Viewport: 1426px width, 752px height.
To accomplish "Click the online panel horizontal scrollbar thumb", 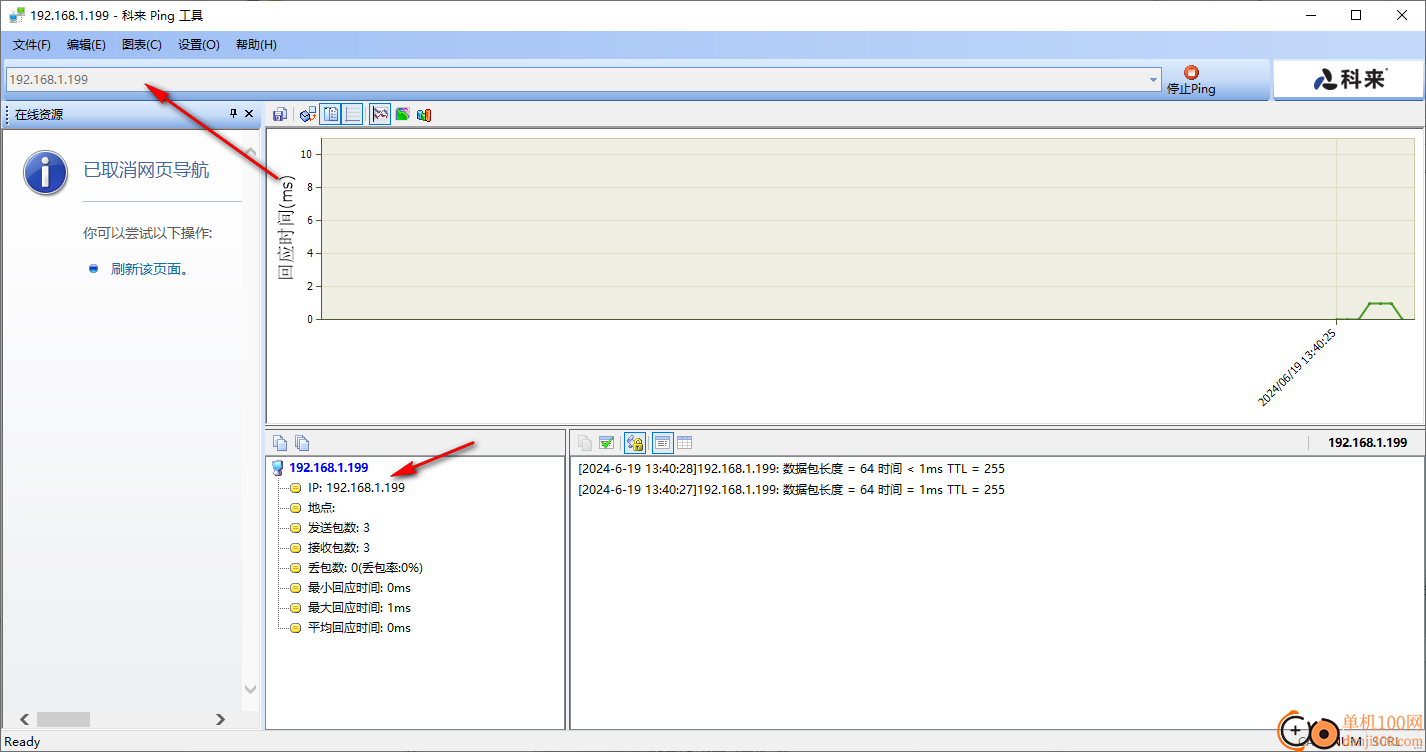I will (x=63, y=719).
